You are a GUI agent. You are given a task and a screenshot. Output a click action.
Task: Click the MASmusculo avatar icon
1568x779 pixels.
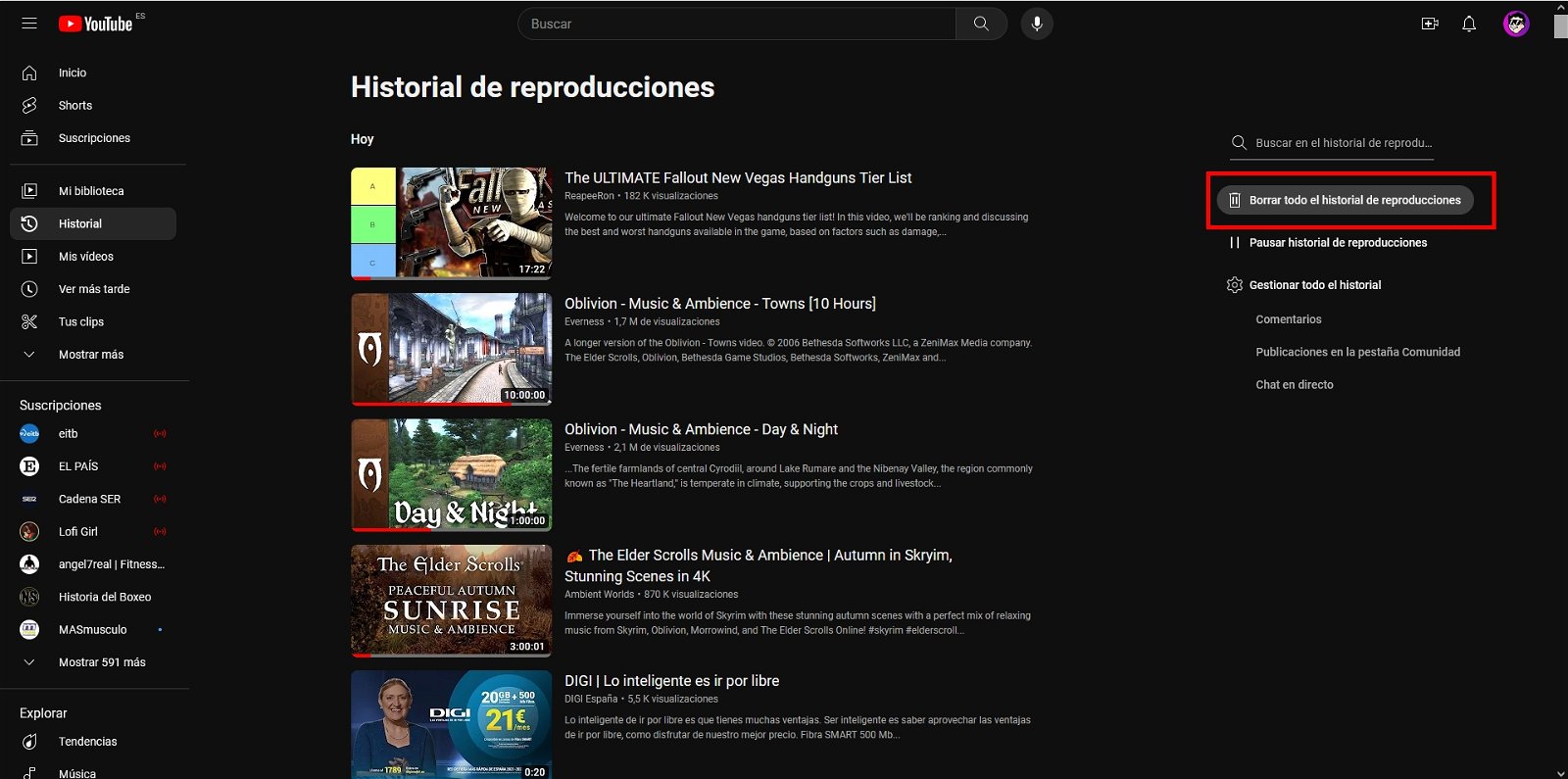pyautogui.click(x=29, y=629)
